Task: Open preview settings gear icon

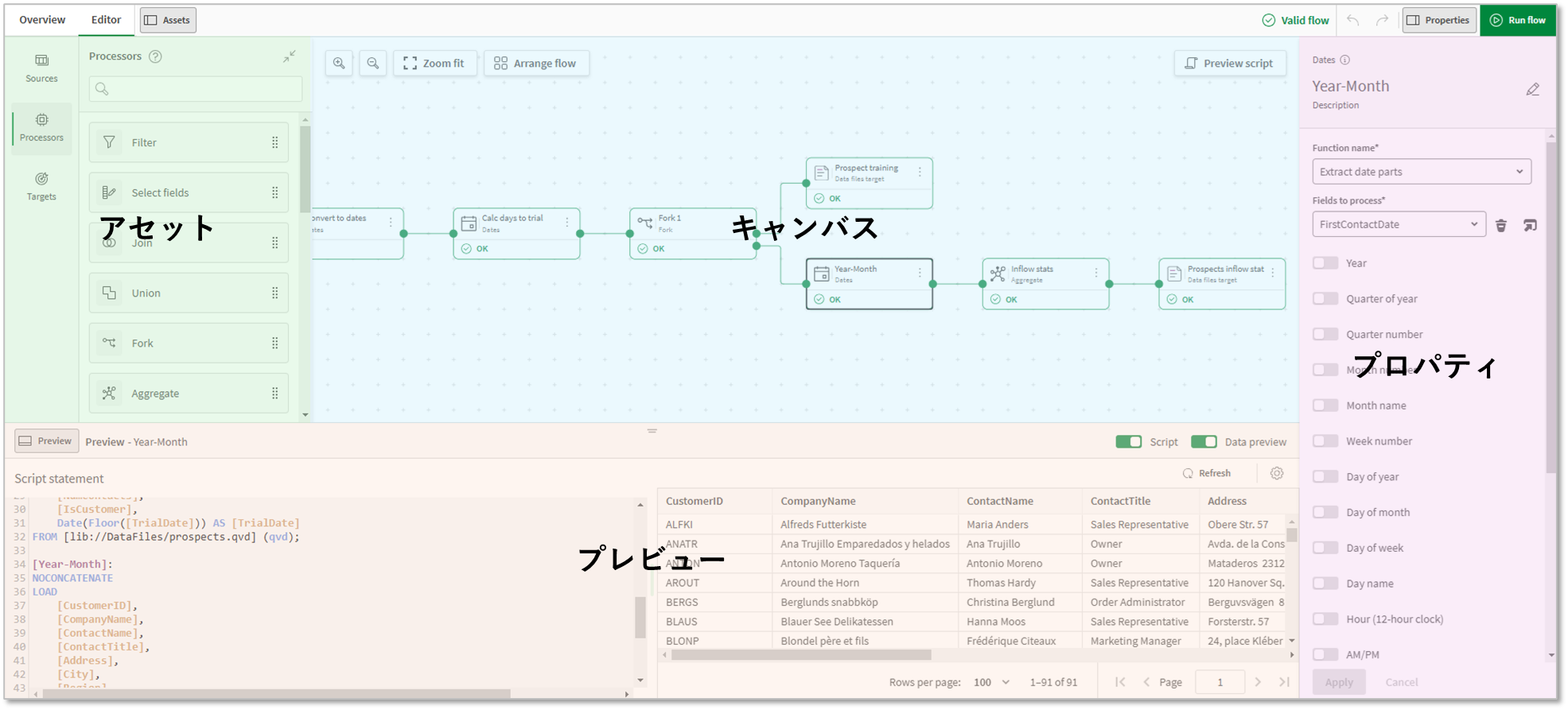Action: click(x=1277, y=473)
